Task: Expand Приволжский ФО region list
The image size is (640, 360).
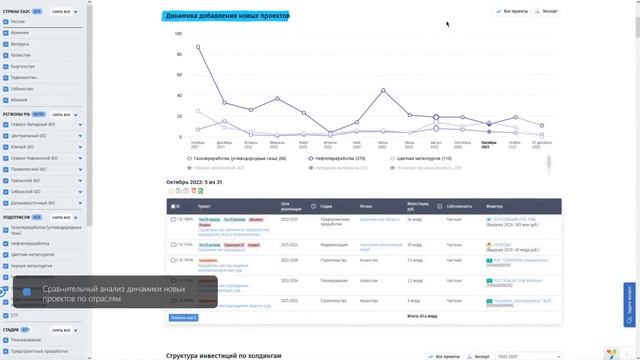Action: point(80,170)
